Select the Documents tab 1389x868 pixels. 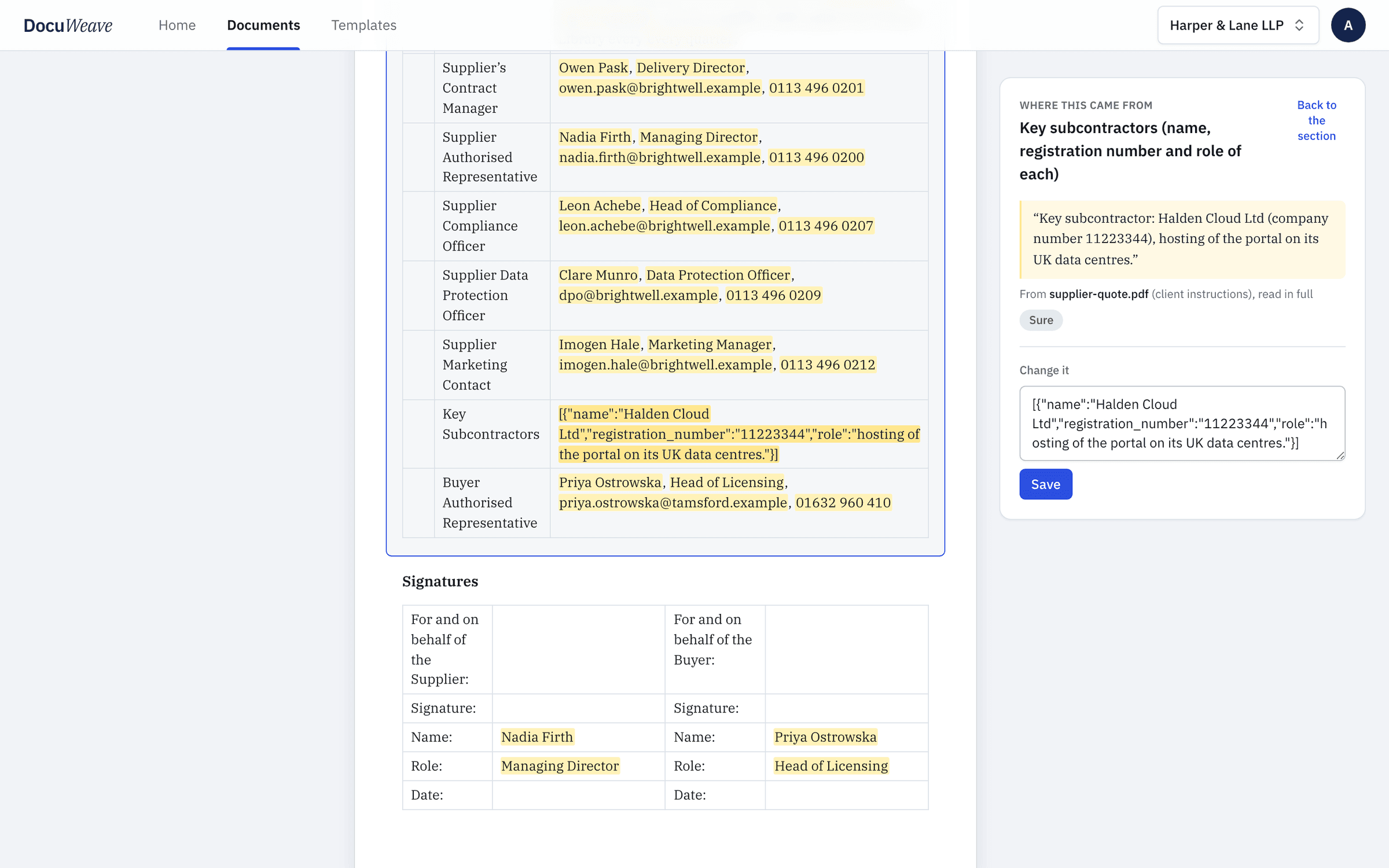[263, 25]
